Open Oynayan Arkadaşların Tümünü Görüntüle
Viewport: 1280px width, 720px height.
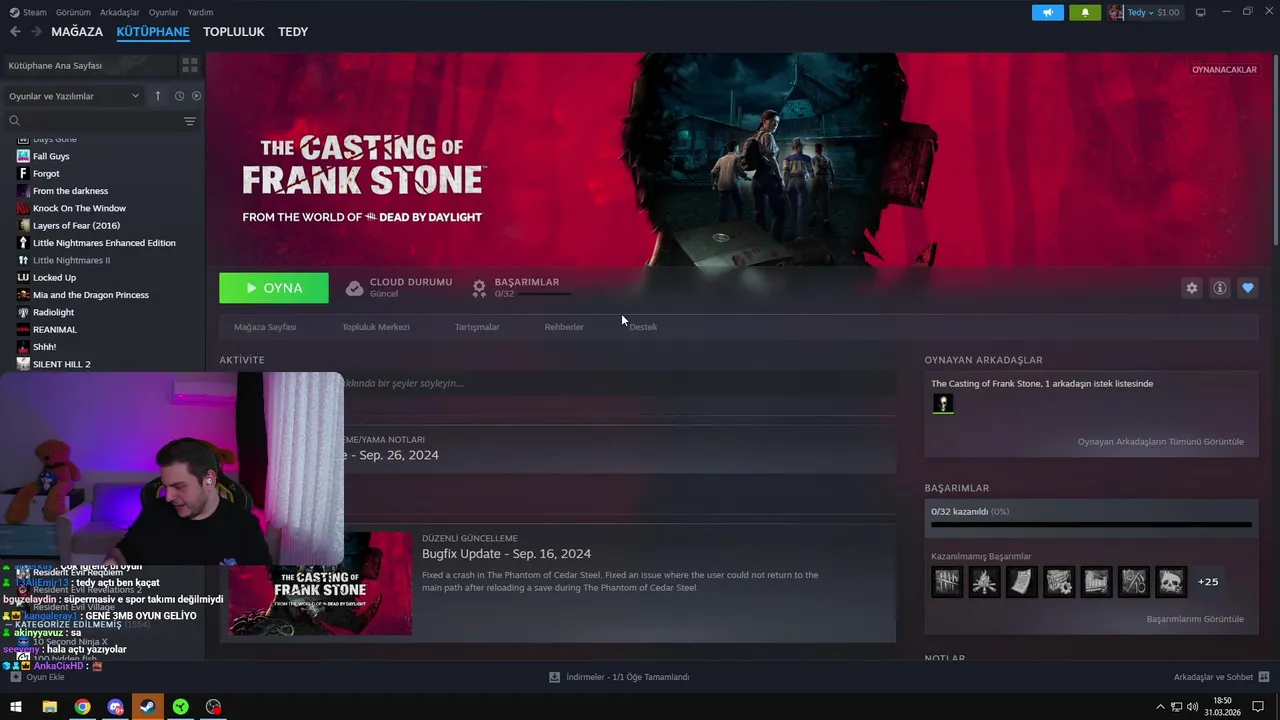tap(1161, 442)
